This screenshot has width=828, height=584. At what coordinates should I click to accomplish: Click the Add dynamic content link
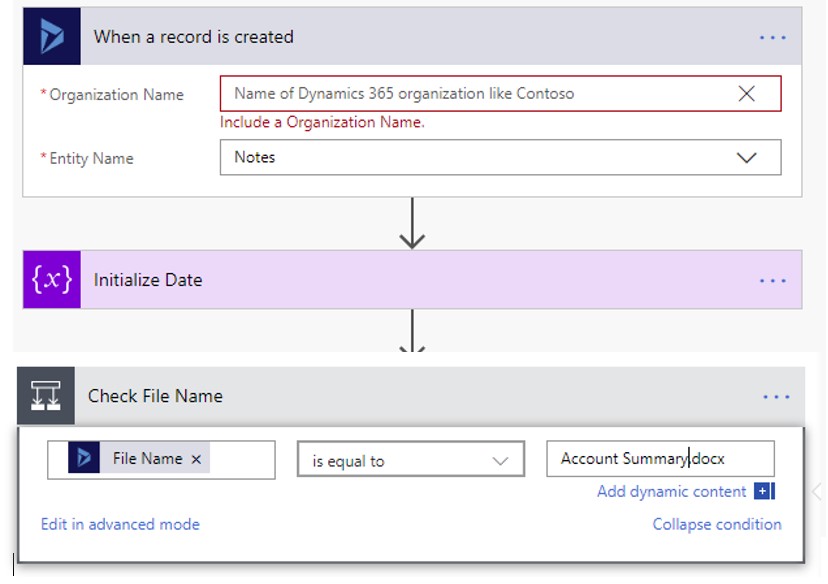click(671, 492)
